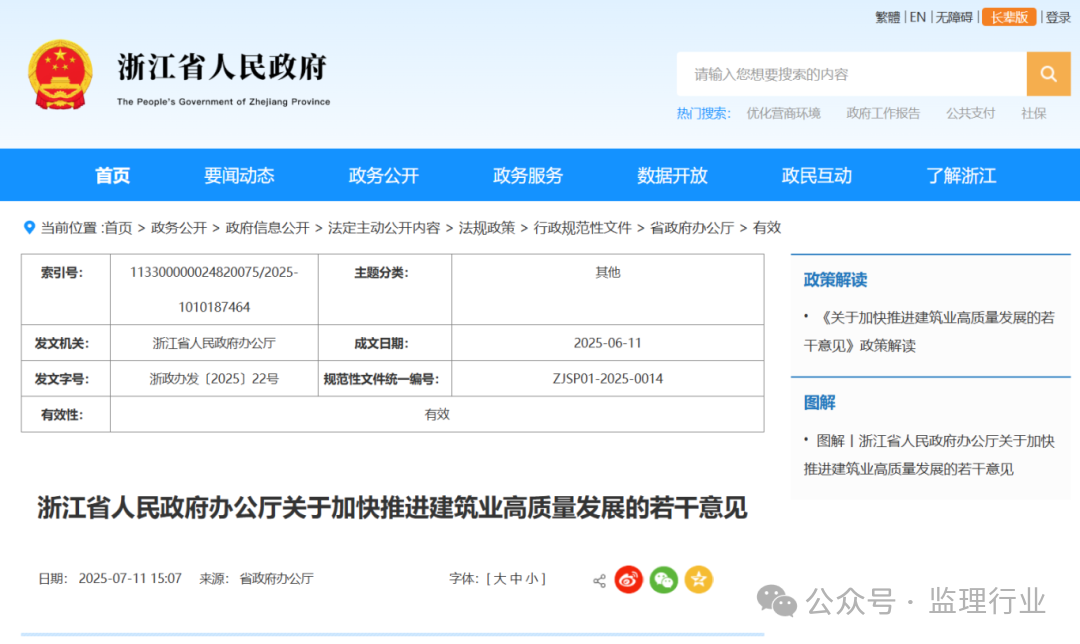Set font size to 大
The image size is (1080, 644).
pos(499,579)
